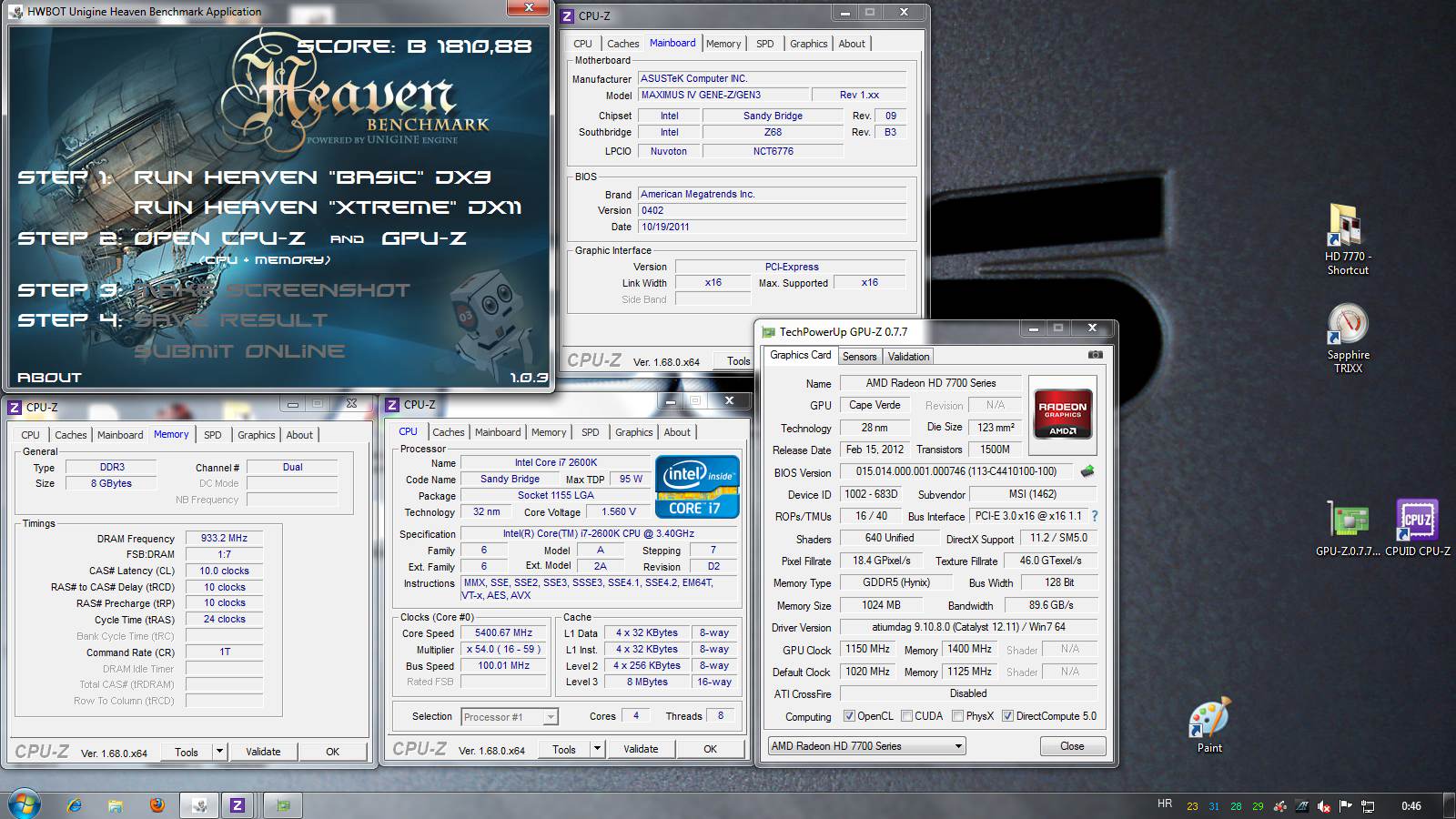
Task: Open the Processor #1 selection dropdown
Action: [509, 717]
